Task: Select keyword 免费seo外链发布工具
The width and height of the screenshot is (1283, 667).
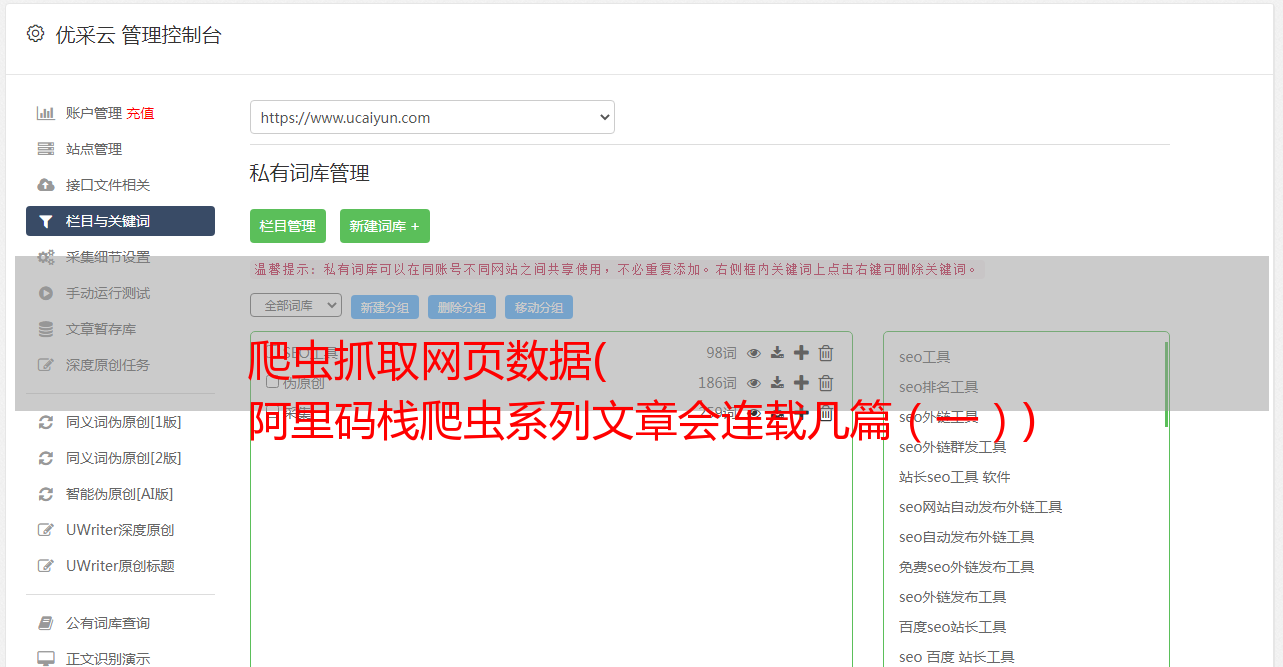Action: 967,567
